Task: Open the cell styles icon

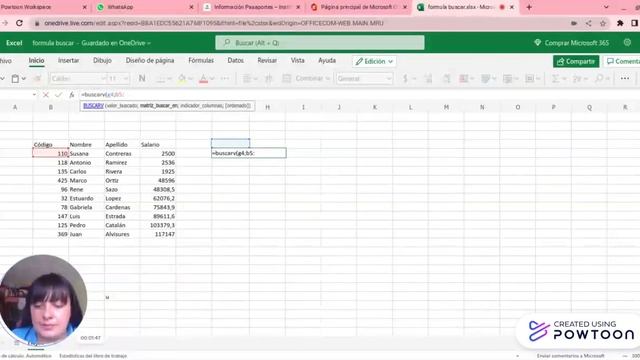Action: coord(507,78)
